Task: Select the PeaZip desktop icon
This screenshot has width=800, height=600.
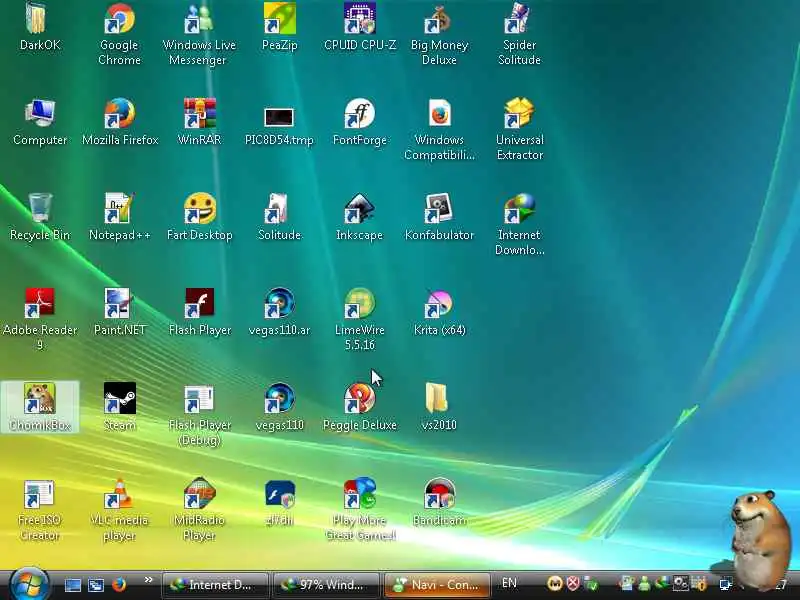Action: pyautogui.click(x=279, y=20)
